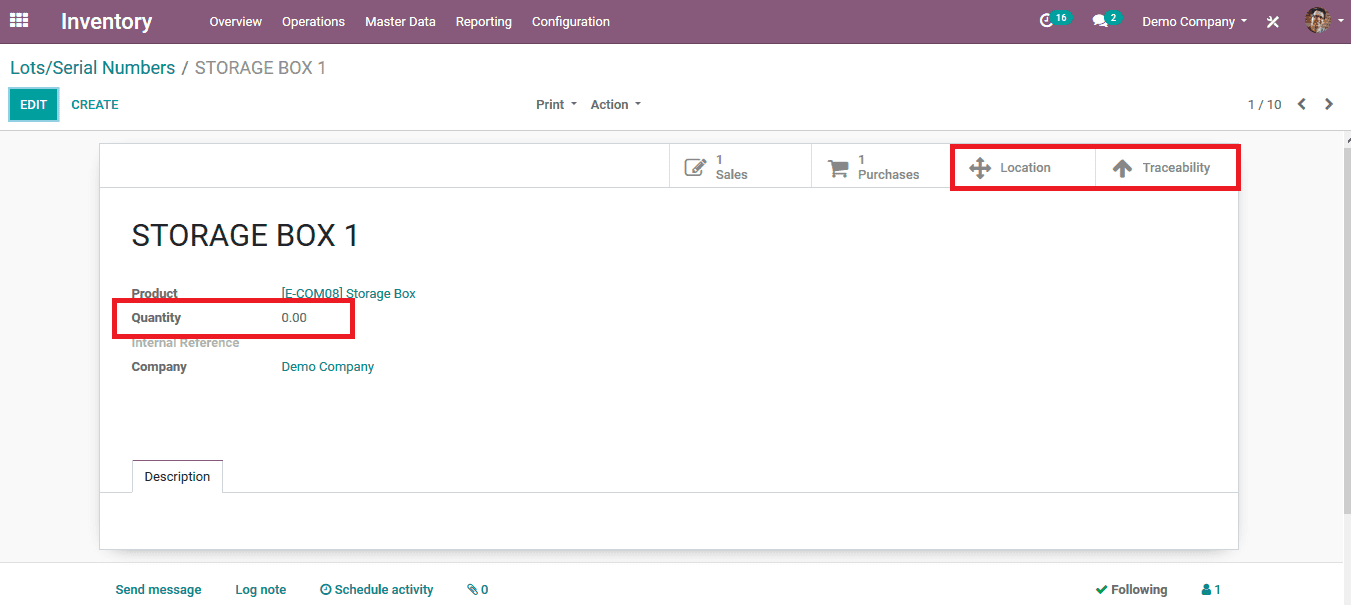Click the CREATE button
The image size is (1351, 605).
(x=95, y=104)
